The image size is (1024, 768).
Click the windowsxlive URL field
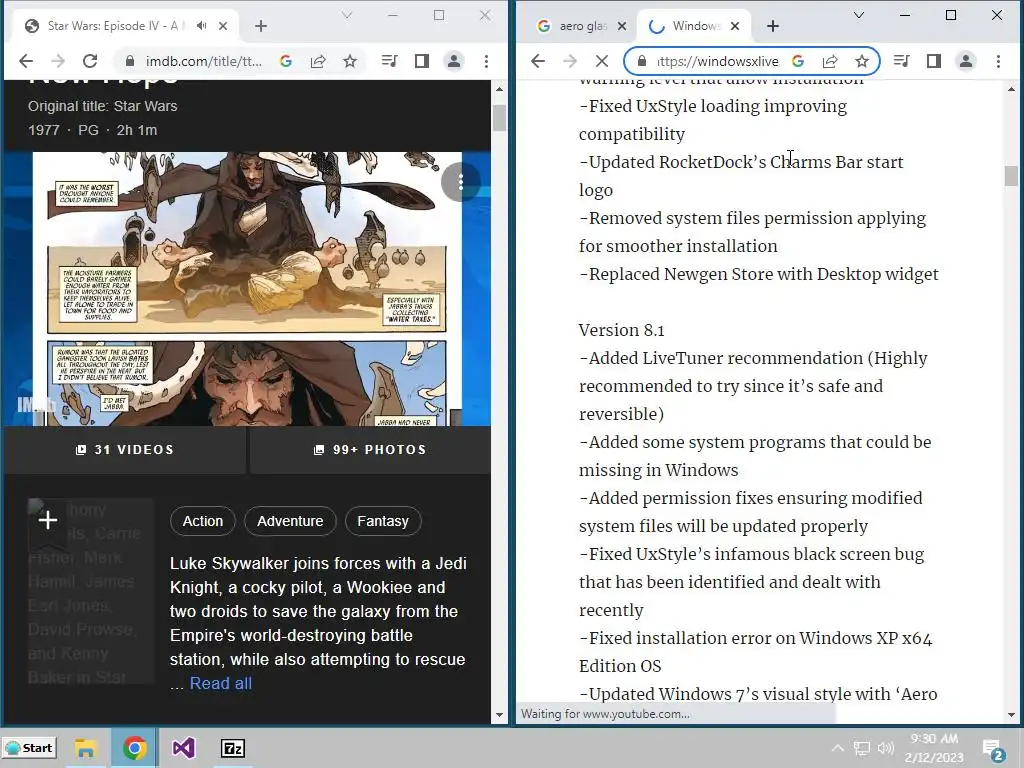(x=717, y=61)
